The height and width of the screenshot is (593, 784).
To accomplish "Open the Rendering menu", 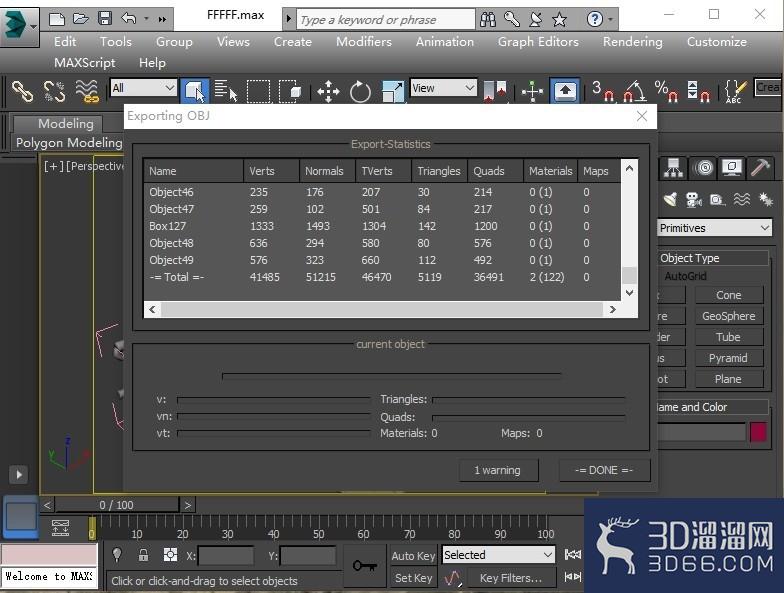I will [x=632, y=42].
